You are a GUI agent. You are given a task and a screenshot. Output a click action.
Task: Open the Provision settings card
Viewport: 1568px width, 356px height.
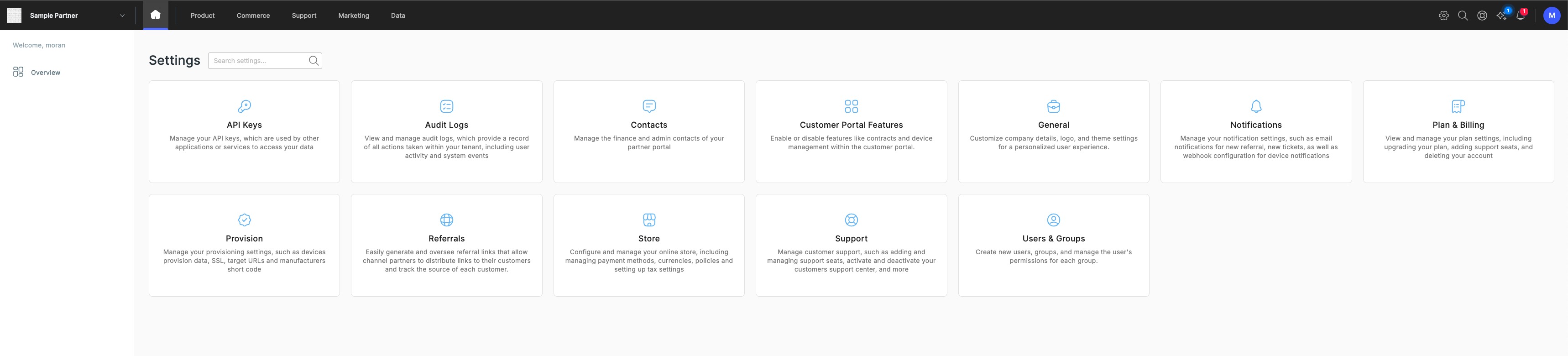coord(244,245)
